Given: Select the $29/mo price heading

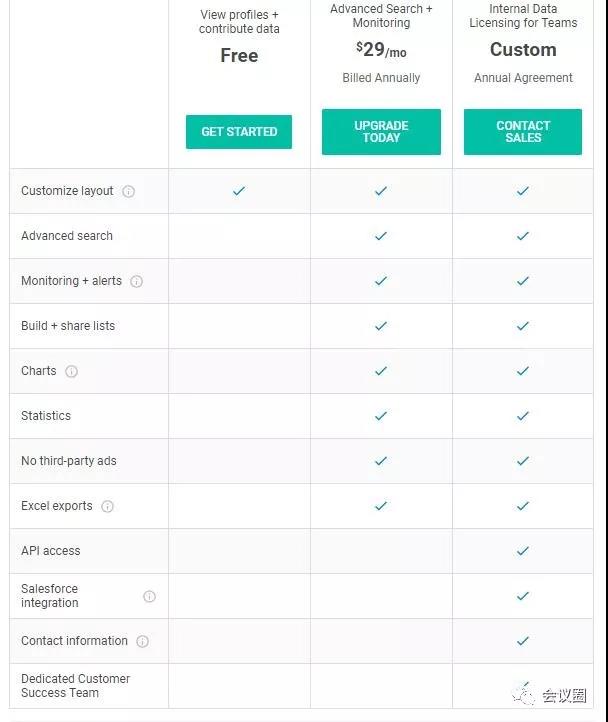Looking at the screenshot, I should 381,50.
